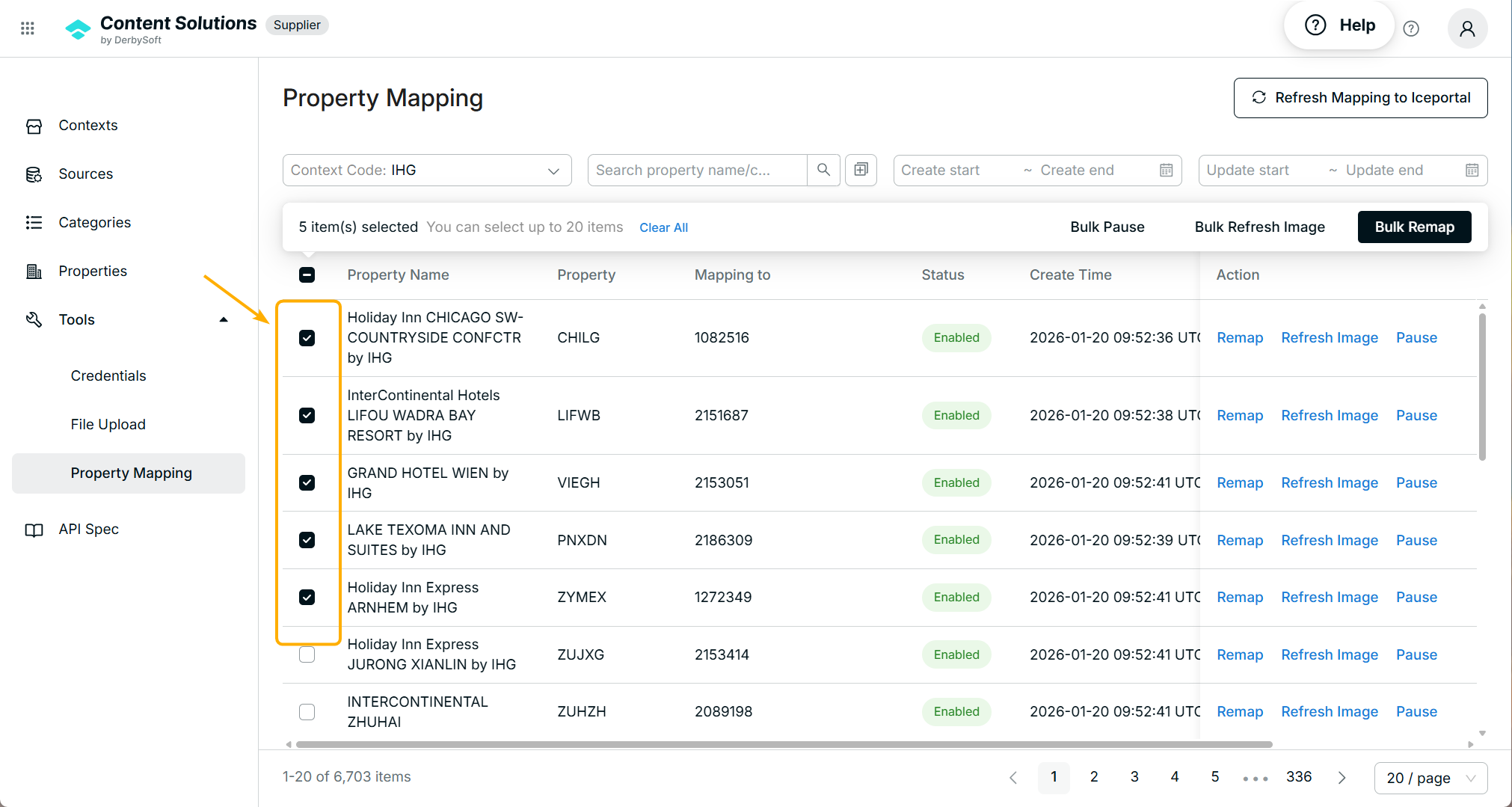Collapse the Tools menu arrow
1512x807 pixels.
[x=223, y=320]
